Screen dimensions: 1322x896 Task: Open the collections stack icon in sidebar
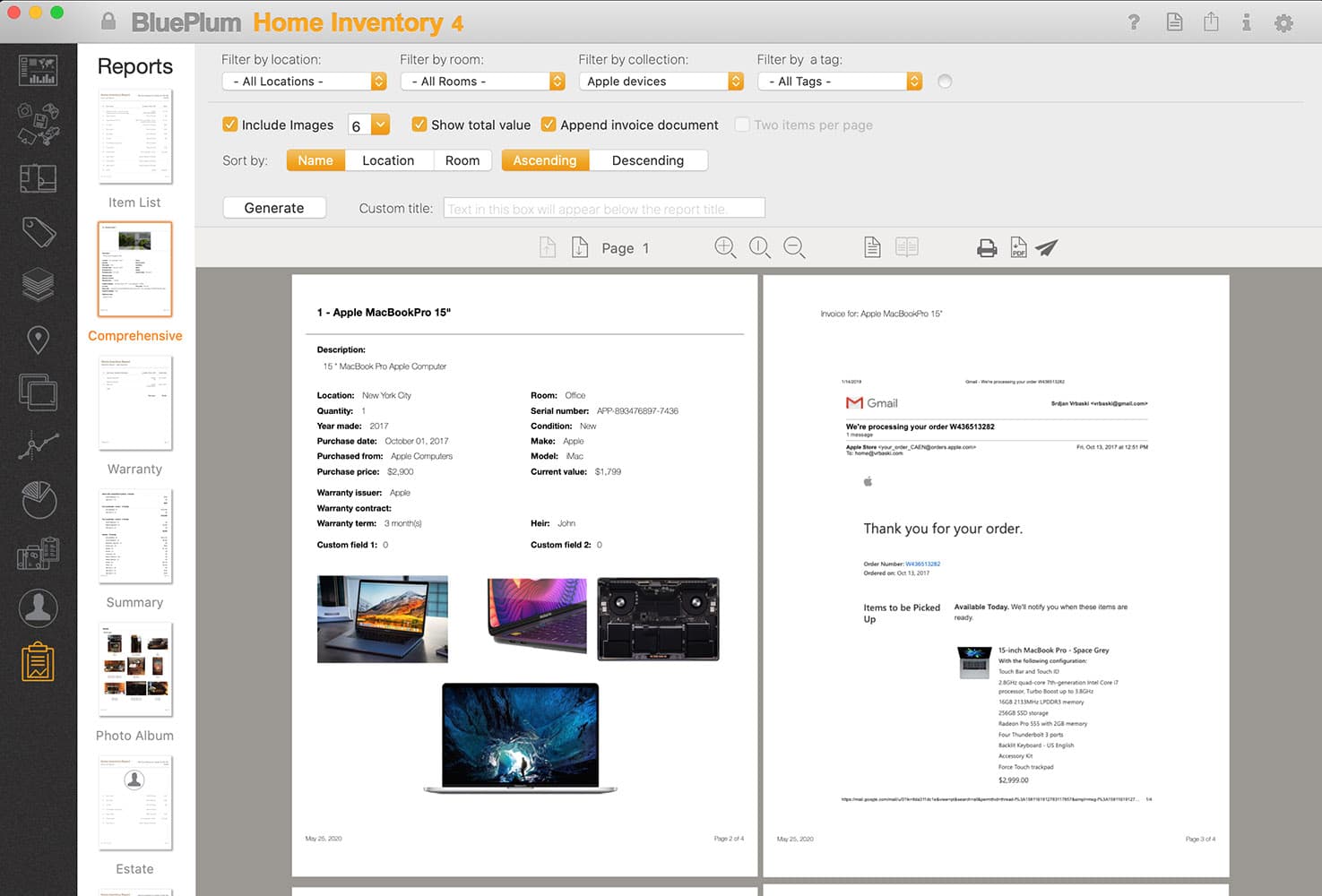(38, 285)
